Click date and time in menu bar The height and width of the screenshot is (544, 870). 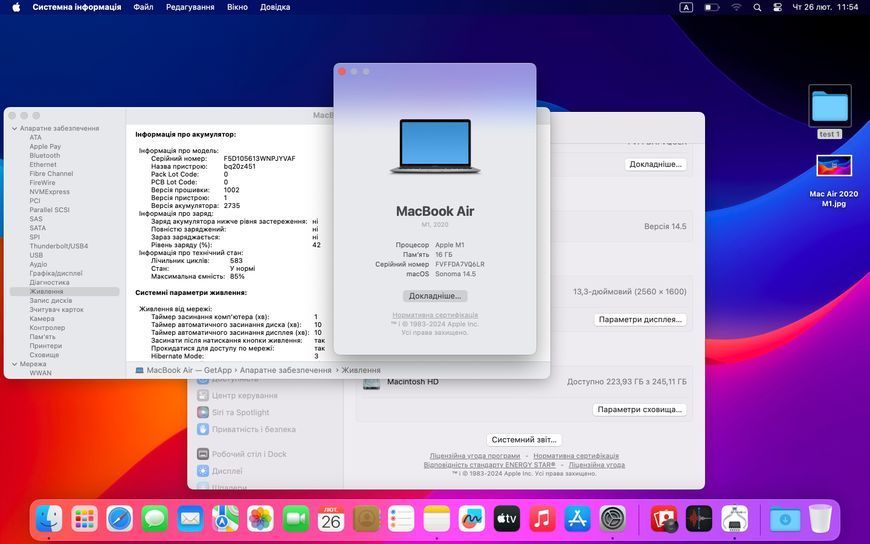pyautogui.click(x=826, y=7)
